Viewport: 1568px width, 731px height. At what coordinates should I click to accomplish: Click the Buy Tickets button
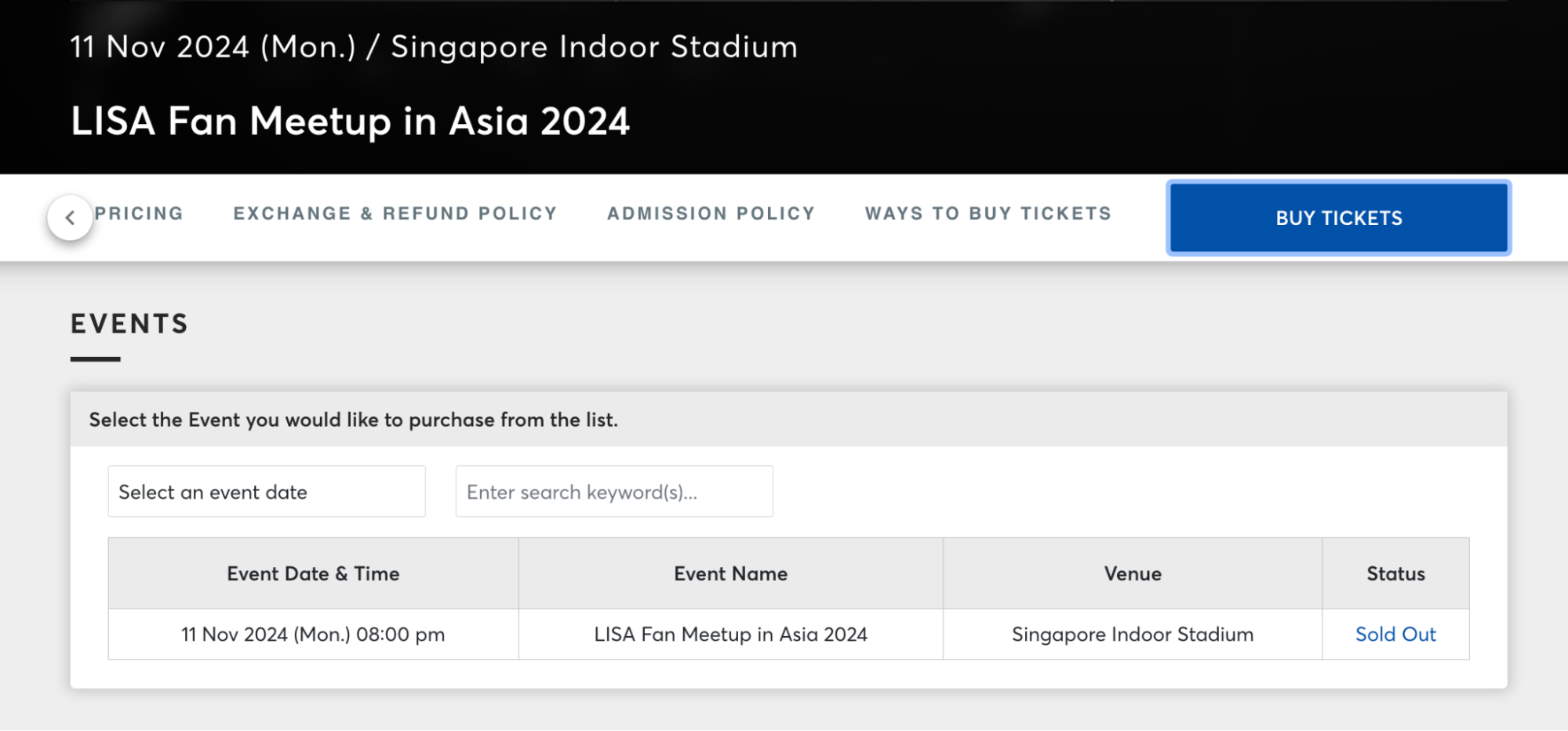click(x=1339, y=218)
